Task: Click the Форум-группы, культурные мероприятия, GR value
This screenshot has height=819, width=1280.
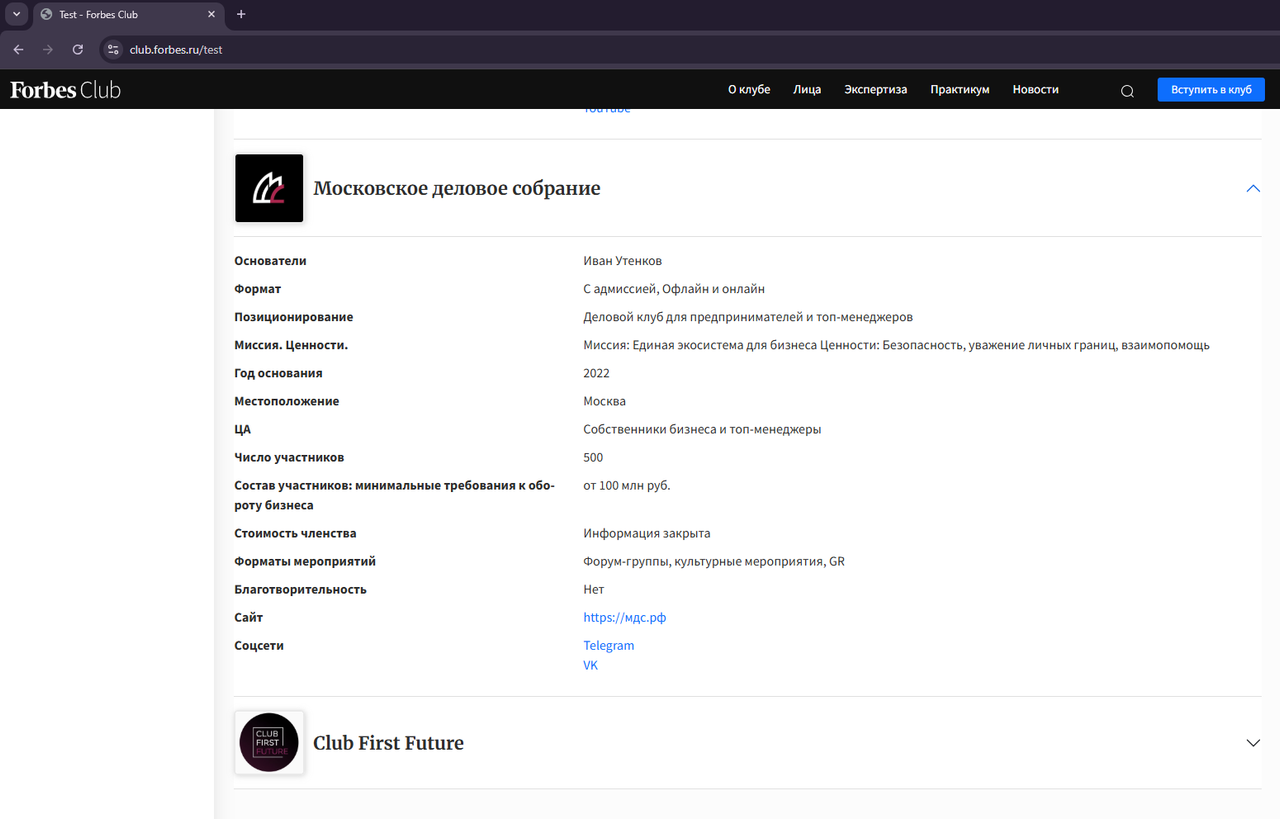Action: [714, 561]
